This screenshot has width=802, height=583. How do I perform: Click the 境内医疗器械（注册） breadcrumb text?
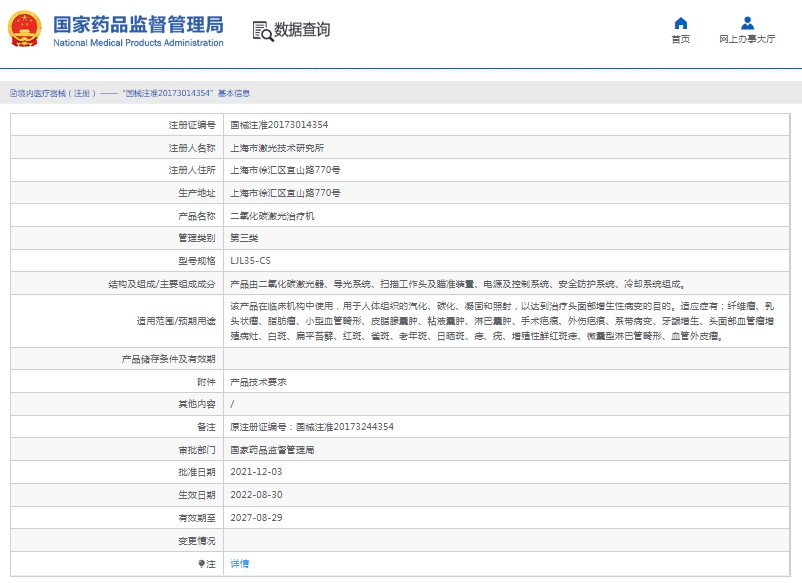click(56, 93)
